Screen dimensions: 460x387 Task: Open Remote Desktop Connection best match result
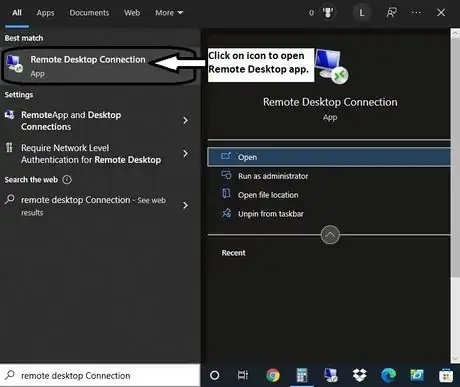pyautogui.click(x=99, y=66)
